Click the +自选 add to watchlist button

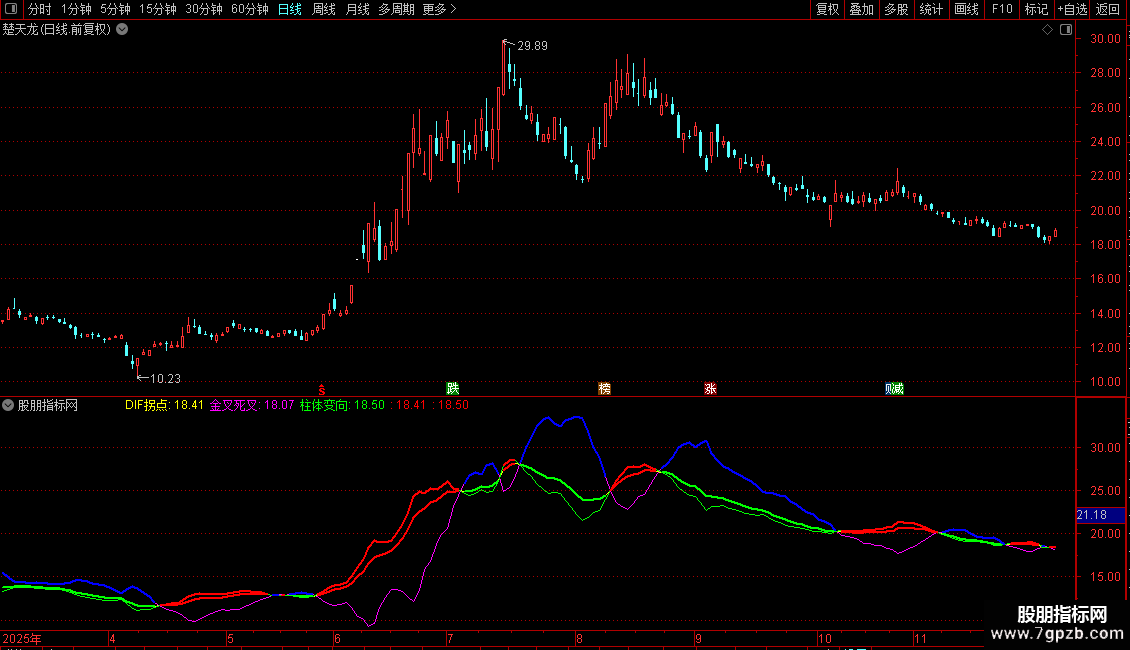coord(1072,9)
